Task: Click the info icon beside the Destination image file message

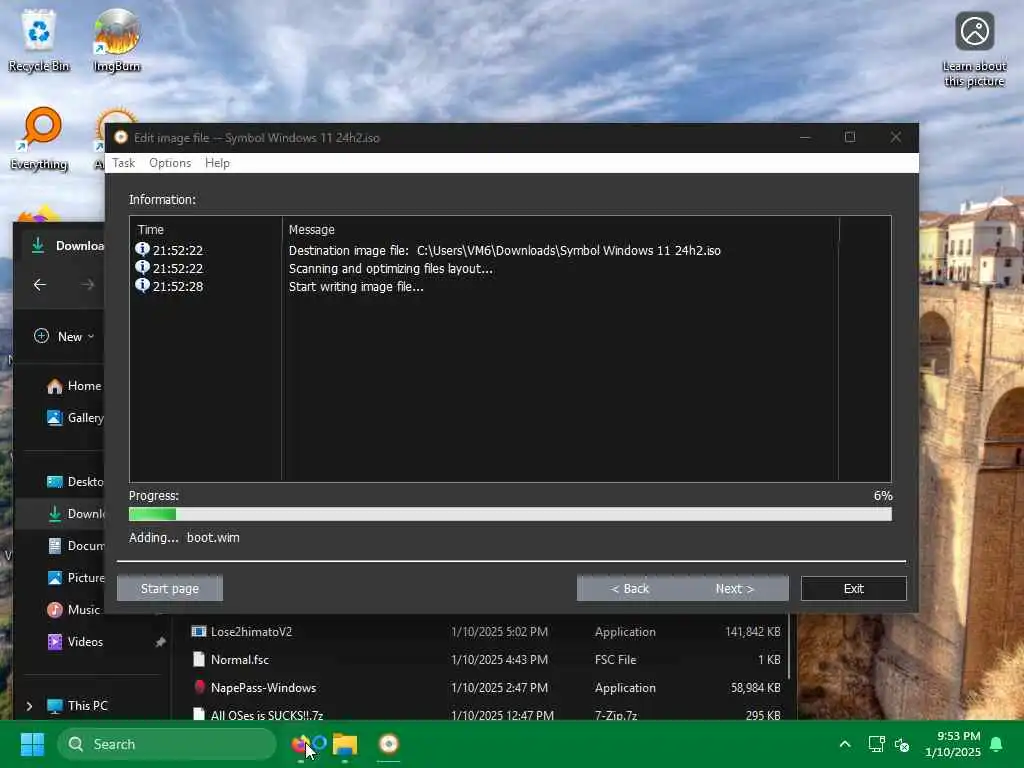Action: point(142,249)
